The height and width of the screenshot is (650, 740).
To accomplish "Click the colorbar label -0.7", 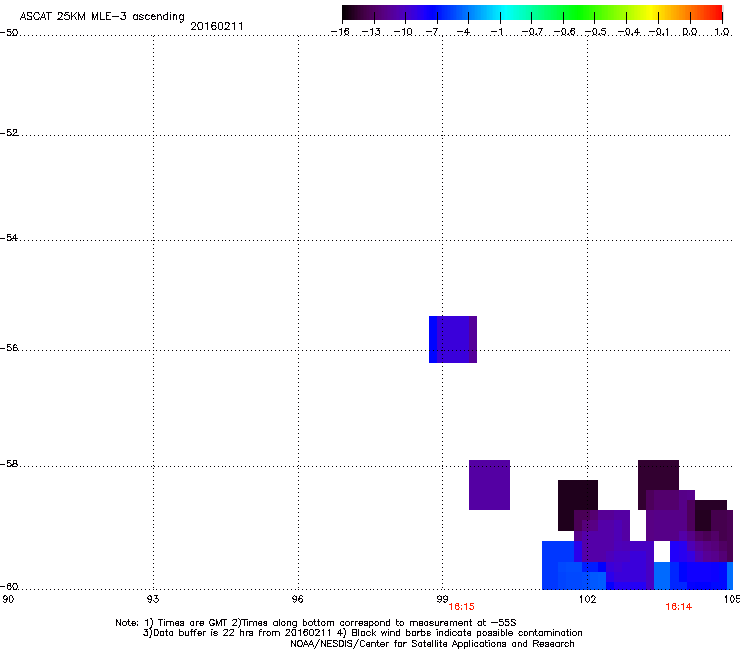I will (532, 32).
